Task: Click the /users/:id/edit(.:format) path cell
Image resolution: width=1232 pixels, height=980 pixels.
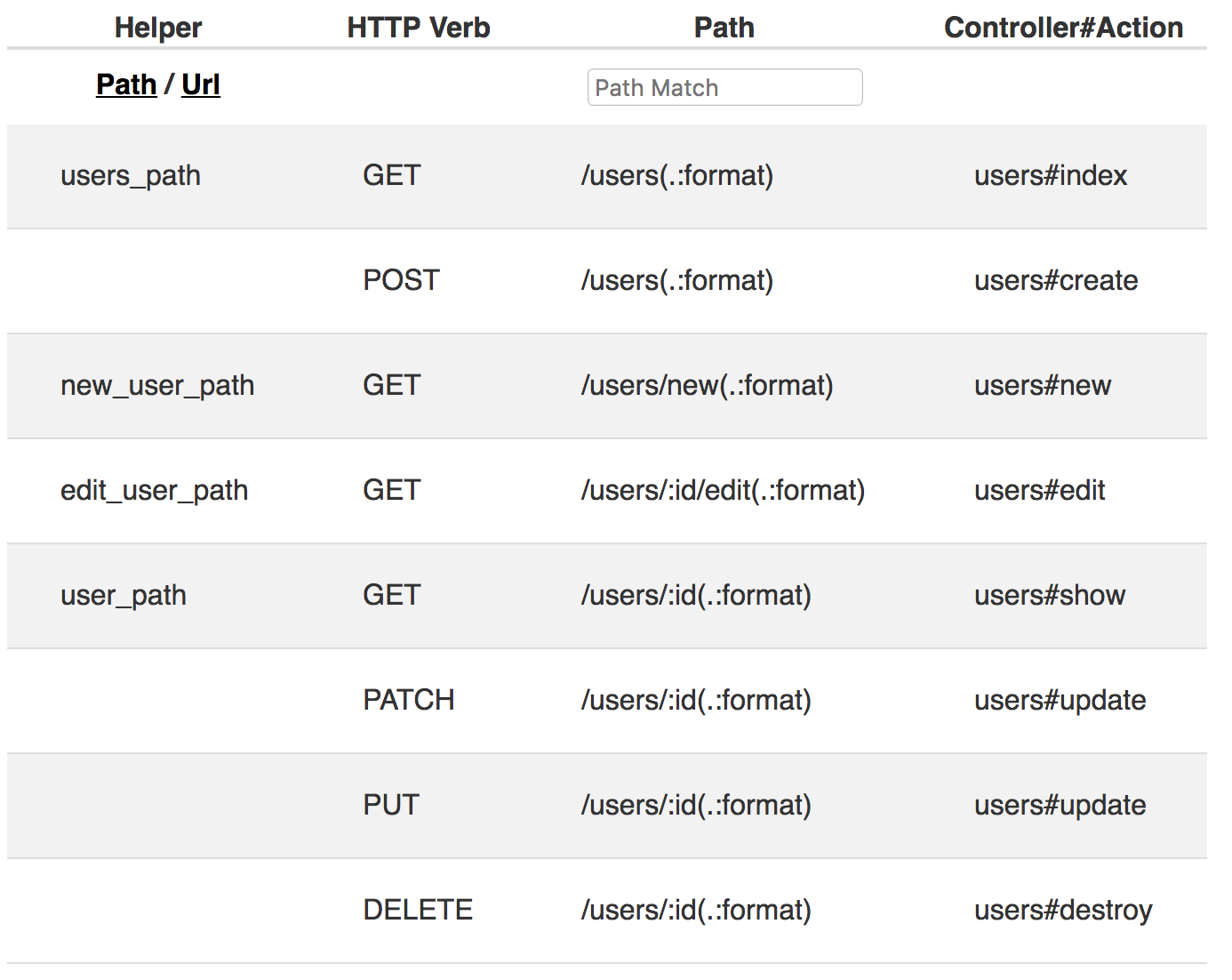Action: point(723,491)
